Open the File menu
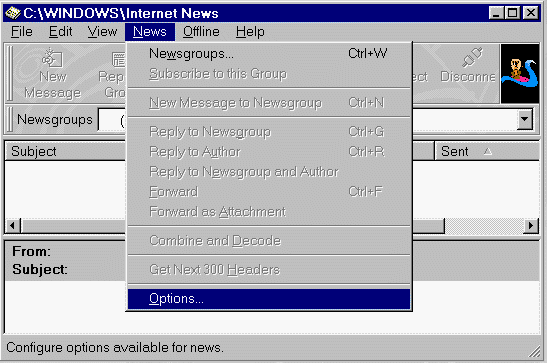The height and width of the screenshot is (363, 547). coord(22,32)
